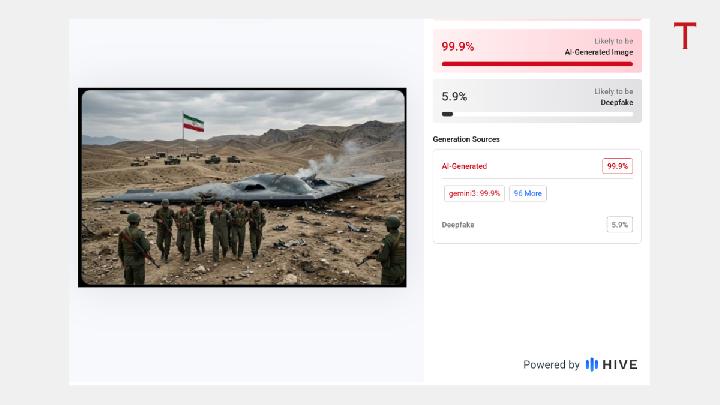Click the gray 5.9% Deepfake score badge

coord(619,224)
